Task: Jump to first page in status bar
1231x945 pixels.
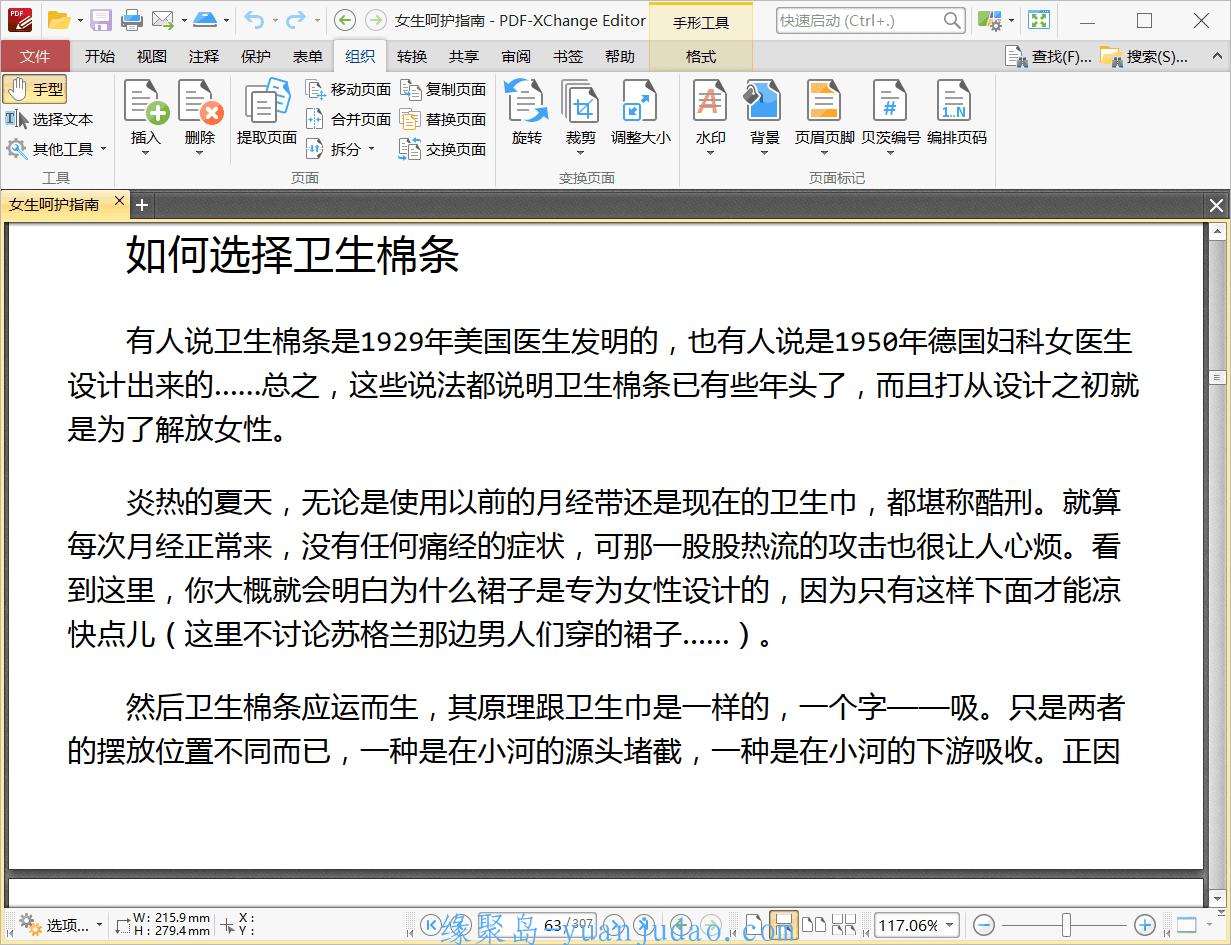Action: (431, 925)
